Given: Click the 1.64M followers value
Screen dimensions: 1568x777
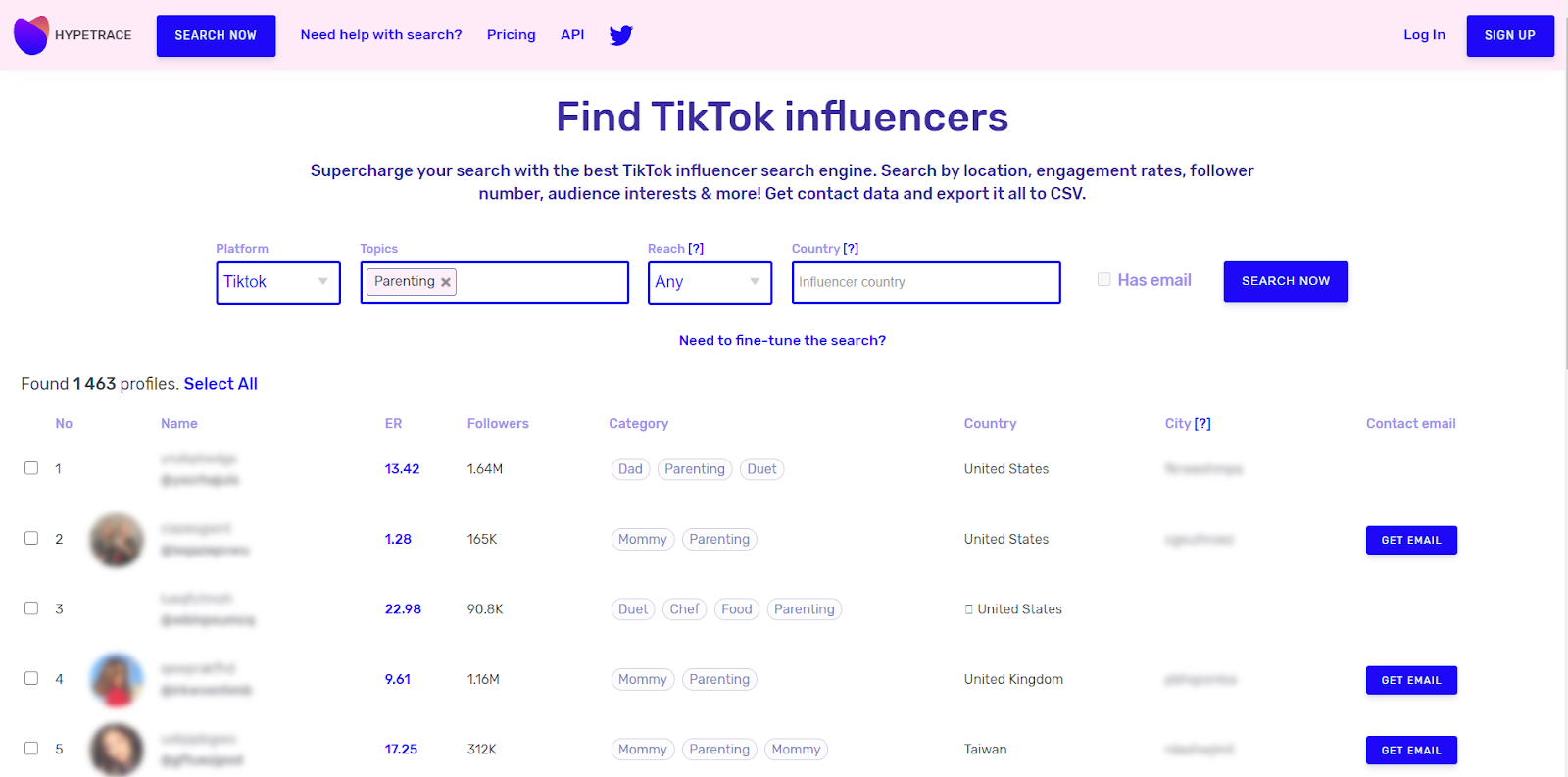Looking at the screenshot, I should coord(485,469).
